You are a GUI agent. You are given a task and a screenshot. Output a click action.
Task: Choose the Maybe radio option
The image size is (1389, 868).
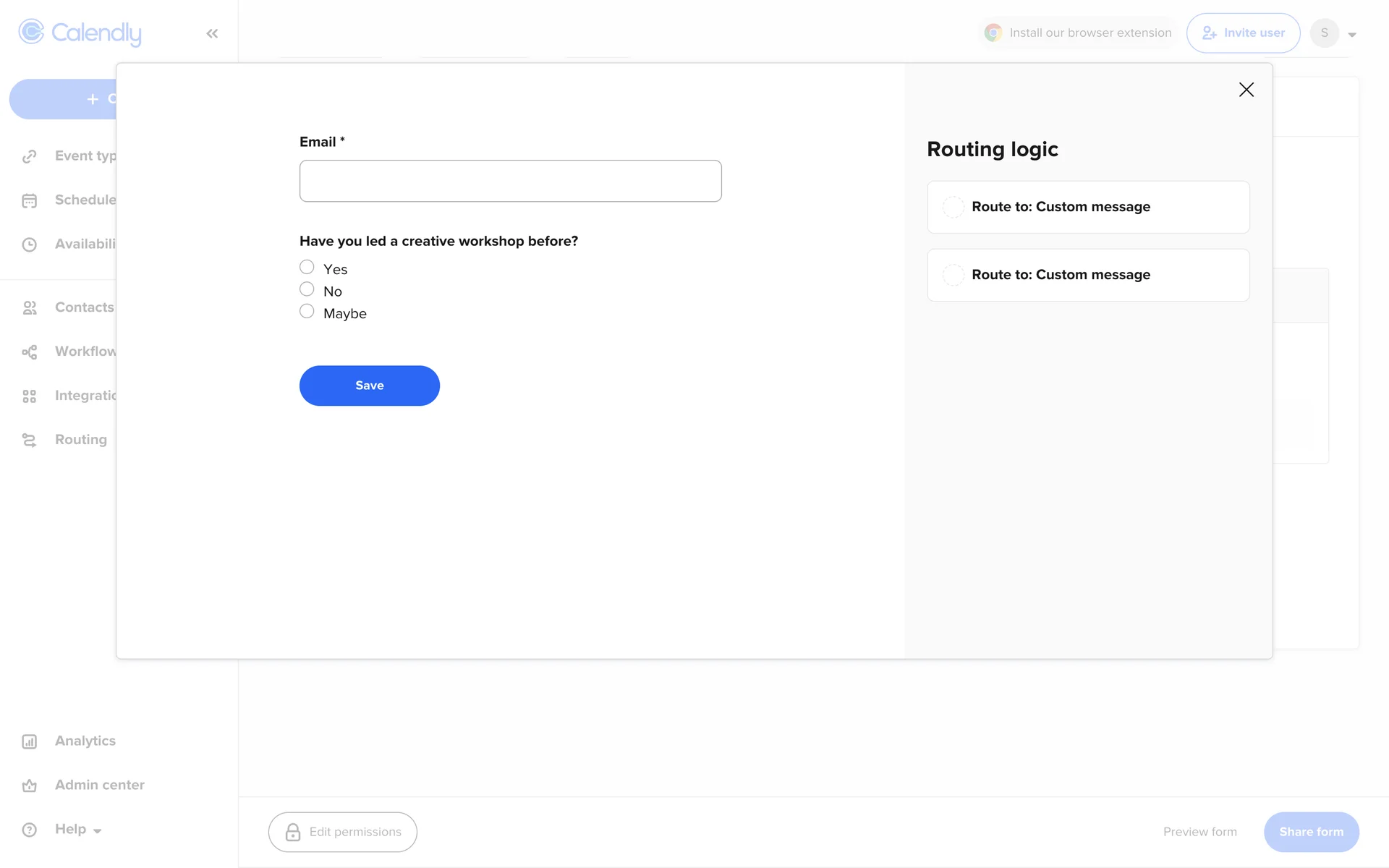(x=307, y=312)
